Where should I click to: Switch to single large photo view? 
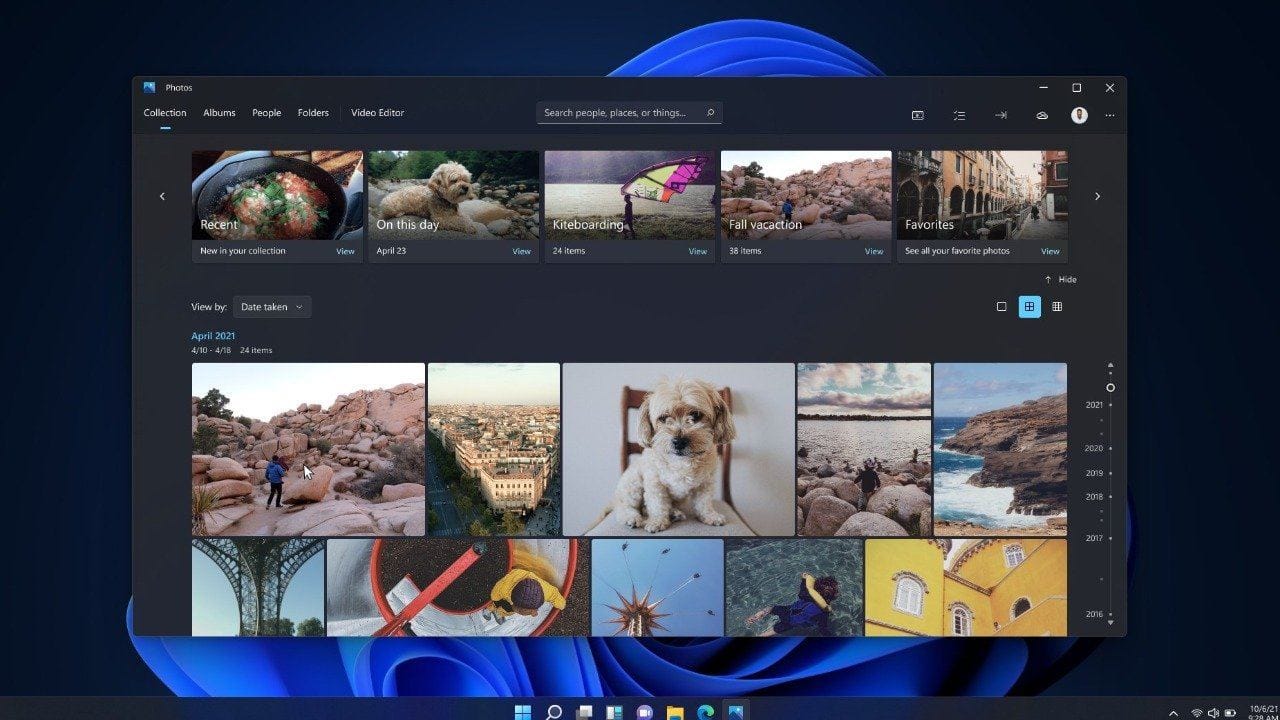pos(1001,307)
